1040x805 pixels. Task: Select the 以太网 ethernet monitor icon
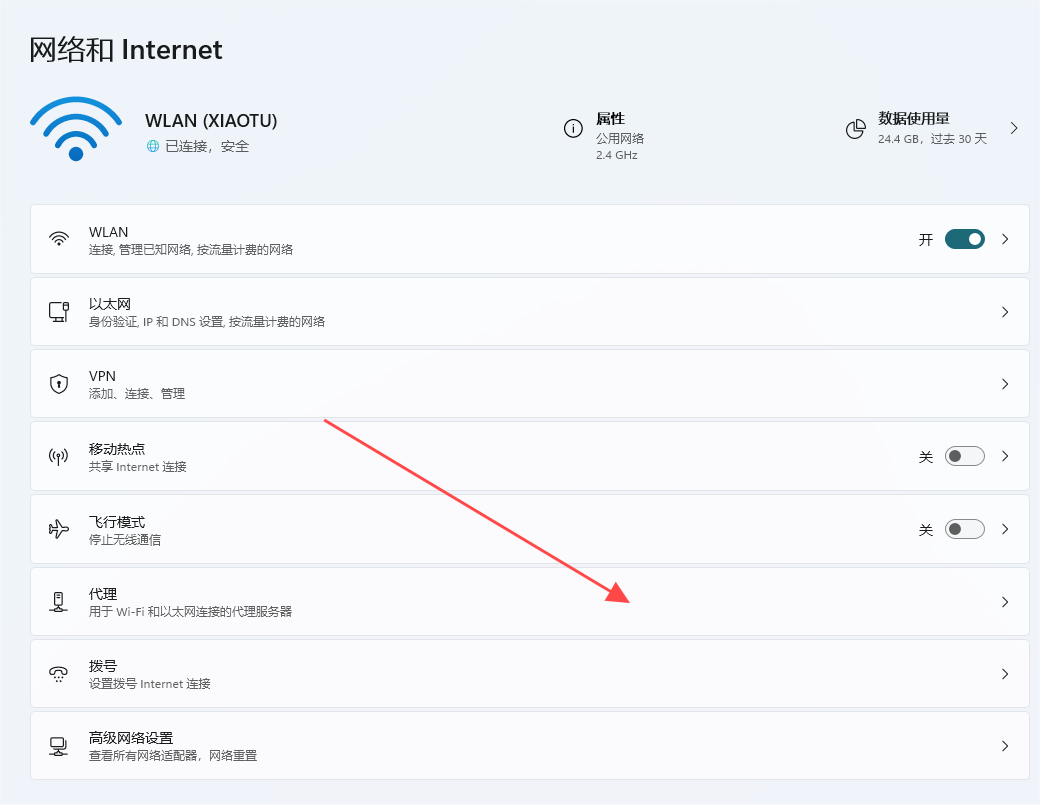click(x=59, y=311)
